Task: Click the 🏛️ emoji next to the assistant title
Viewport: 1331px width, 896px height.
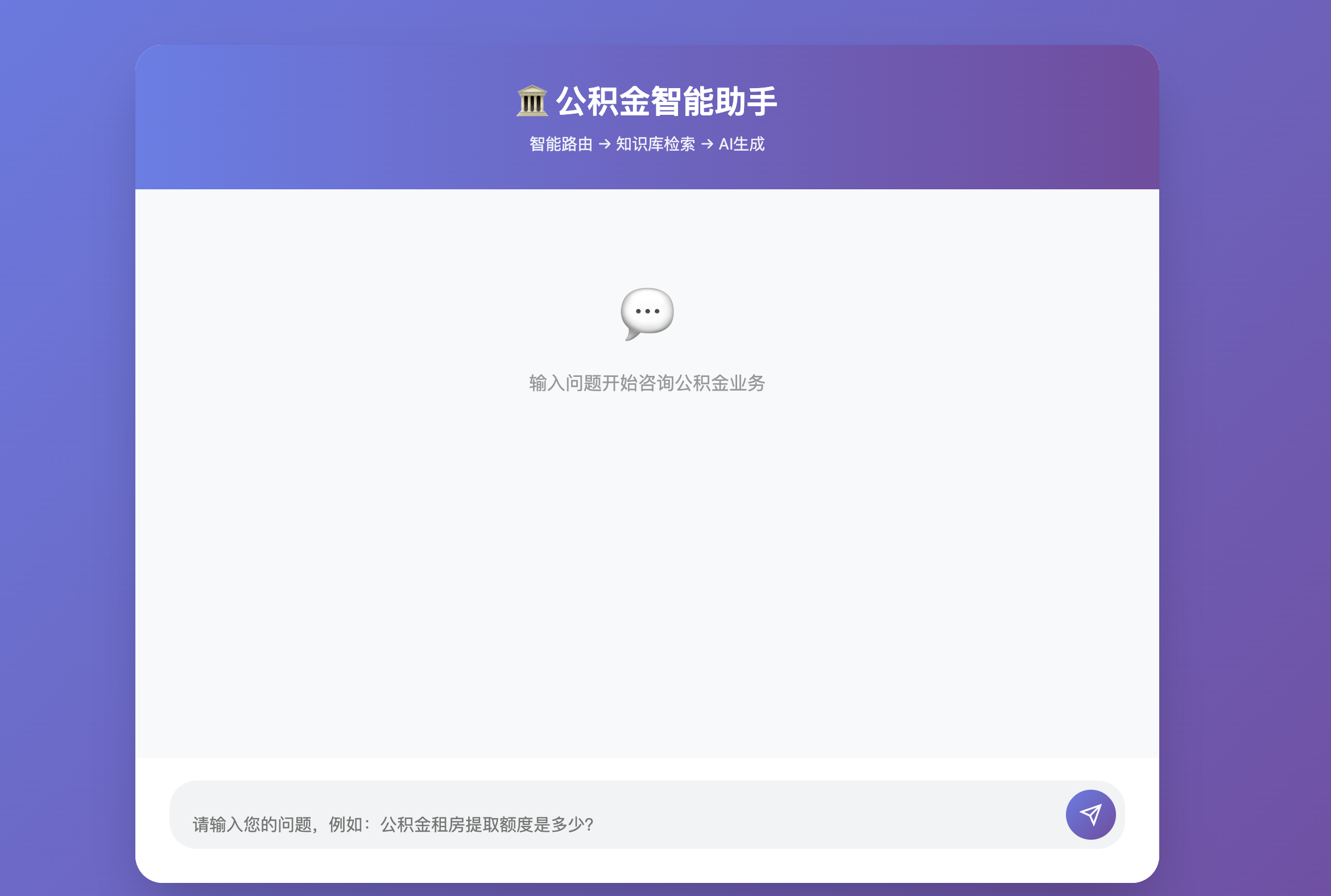Action: pyautogui.click(x=533, y=103)
